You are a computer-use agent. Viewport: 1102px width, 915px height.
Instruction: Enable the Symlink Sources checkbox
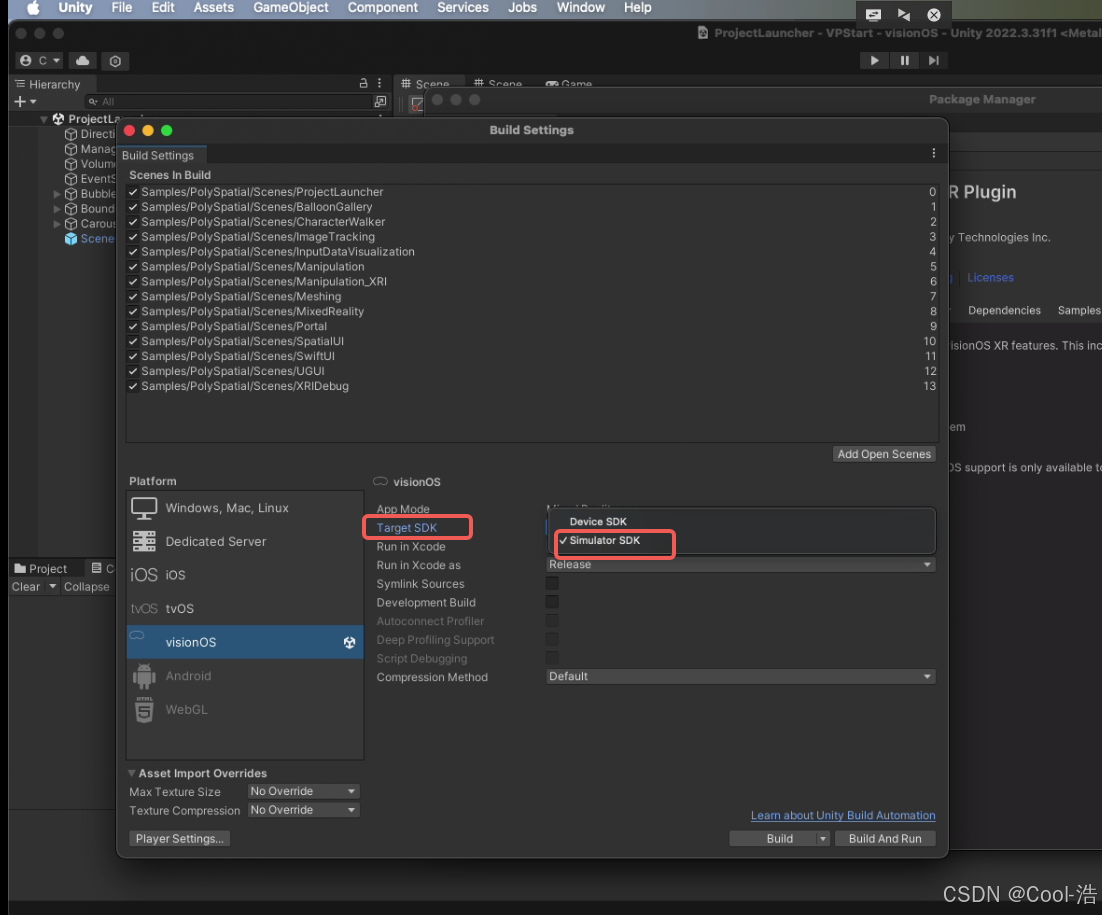pos(552,583)
